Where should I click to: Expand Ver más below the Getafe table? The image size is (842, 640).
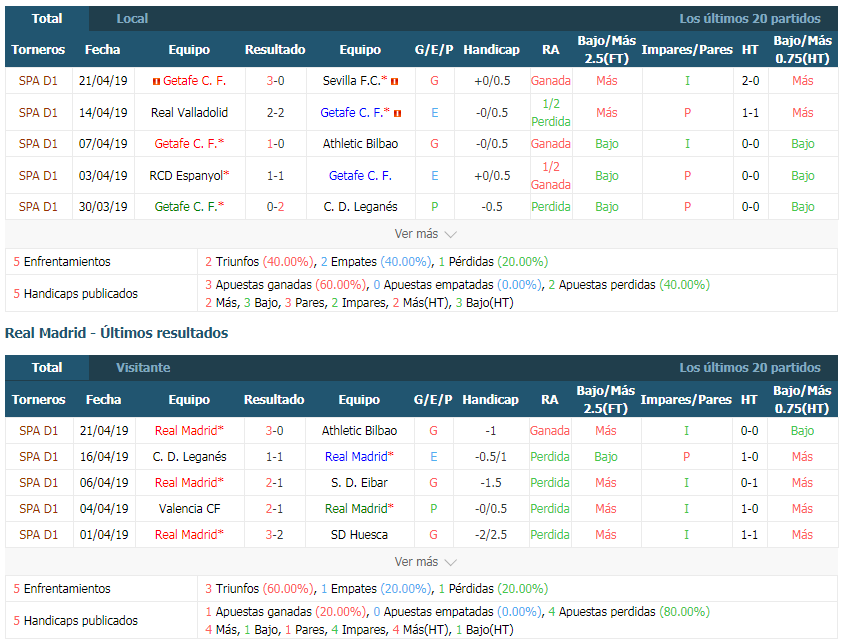(x=425, y=234)
